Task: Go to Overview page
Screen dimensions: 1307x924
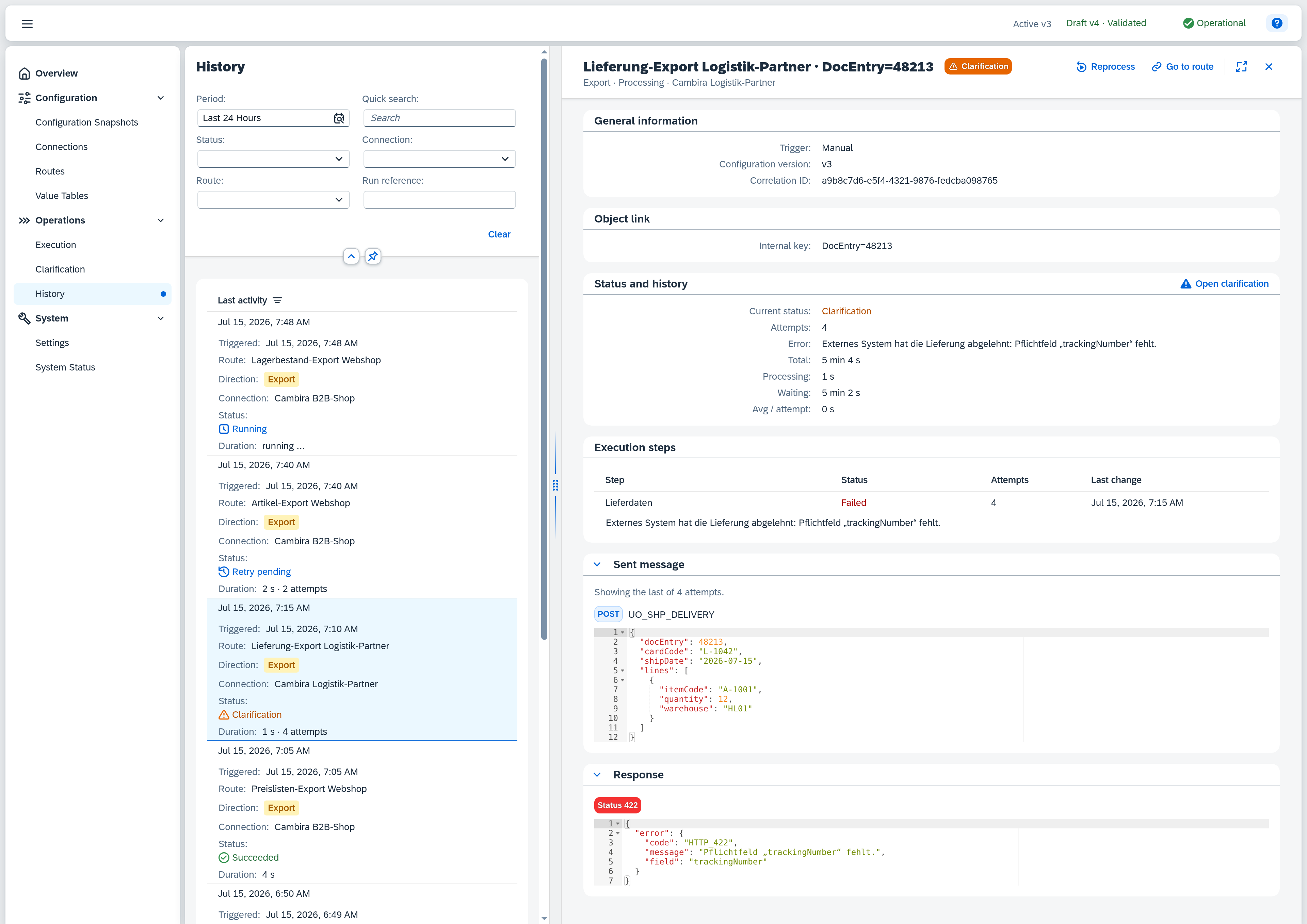Action: point(92,73)
